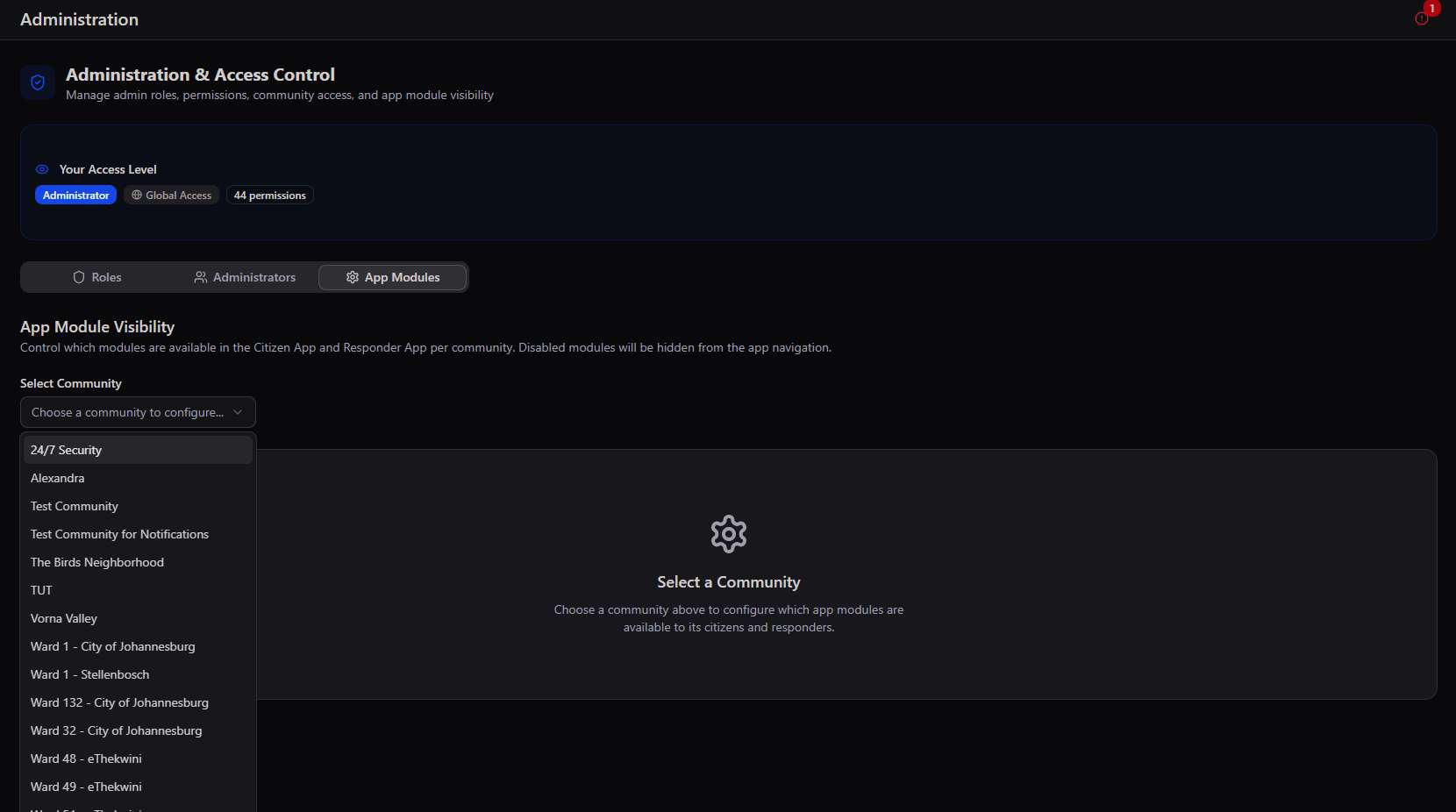1456x812 pixels.
Task: Pick Ward 32 - City of Johannesburg
Action: (138, 730)
